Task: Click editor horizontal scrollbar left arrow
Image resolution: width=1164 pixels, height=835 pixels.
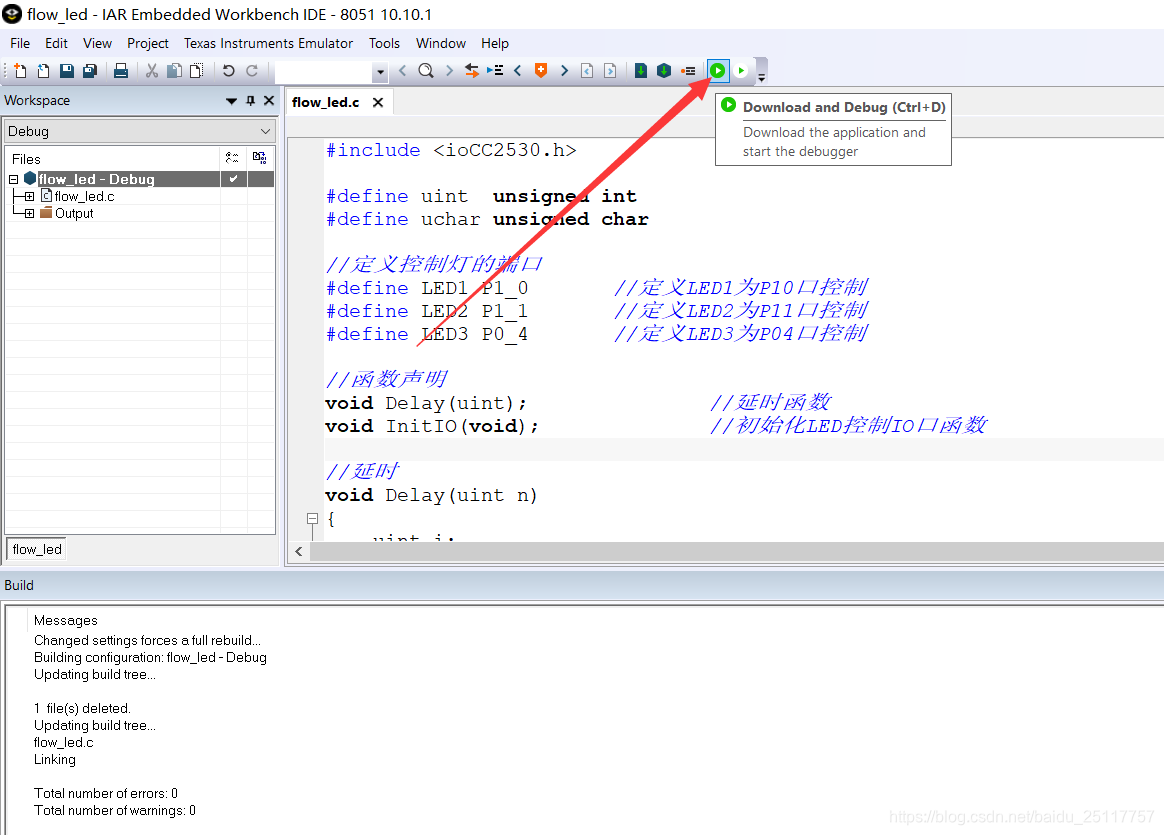Action: 298,551
